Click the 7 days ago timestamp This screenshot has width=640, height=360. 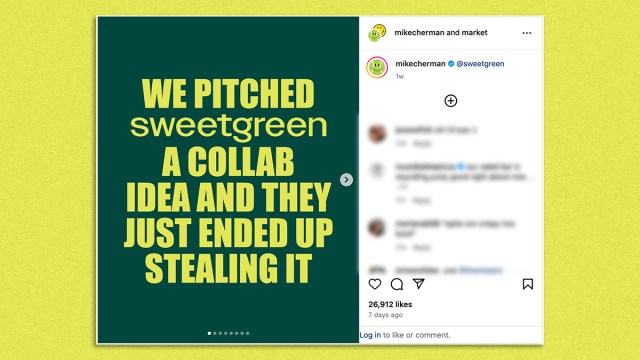(x=385, y=315)
